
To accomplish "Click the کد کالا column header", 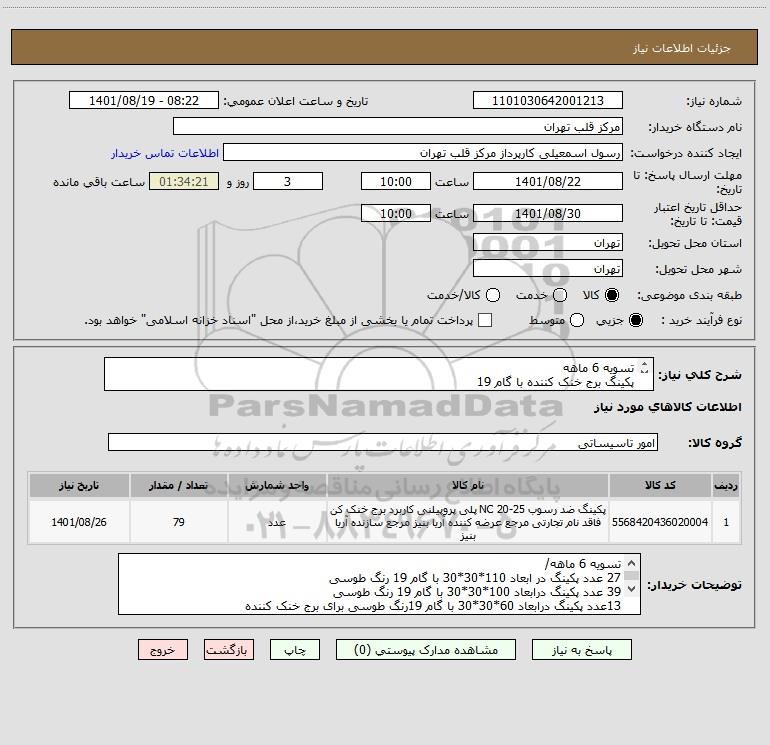I will point(660,485).
